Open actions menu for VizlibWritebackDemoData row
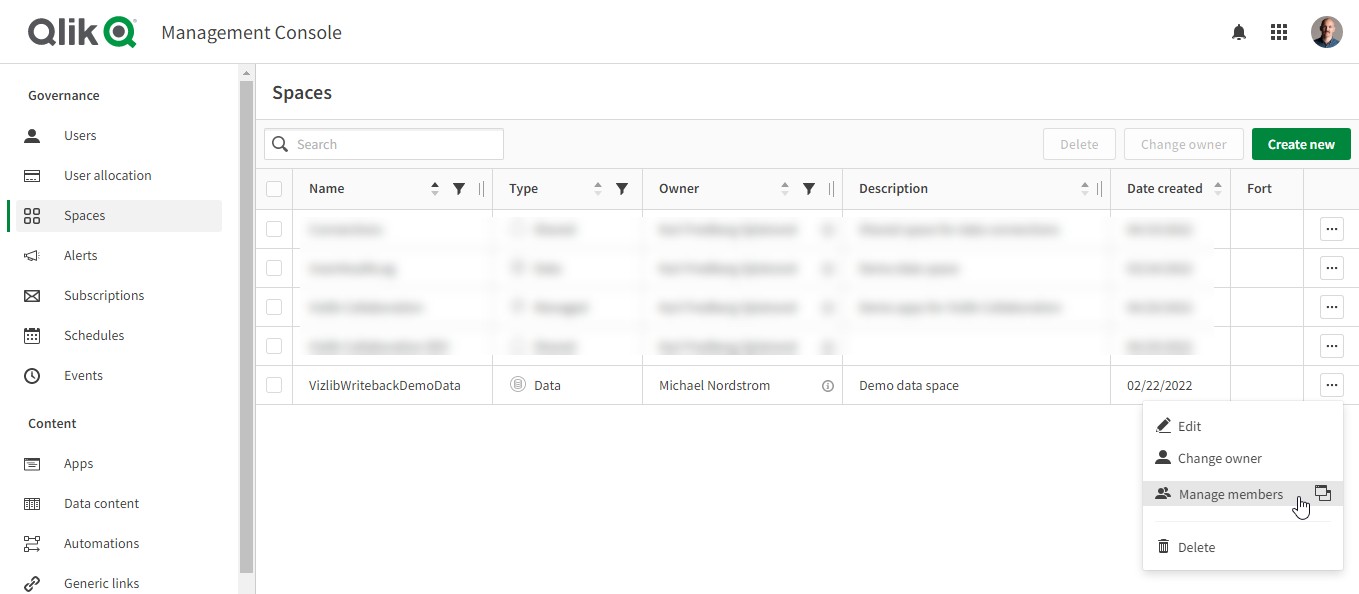This screenshot has width=1359, height=594. 1331,385
